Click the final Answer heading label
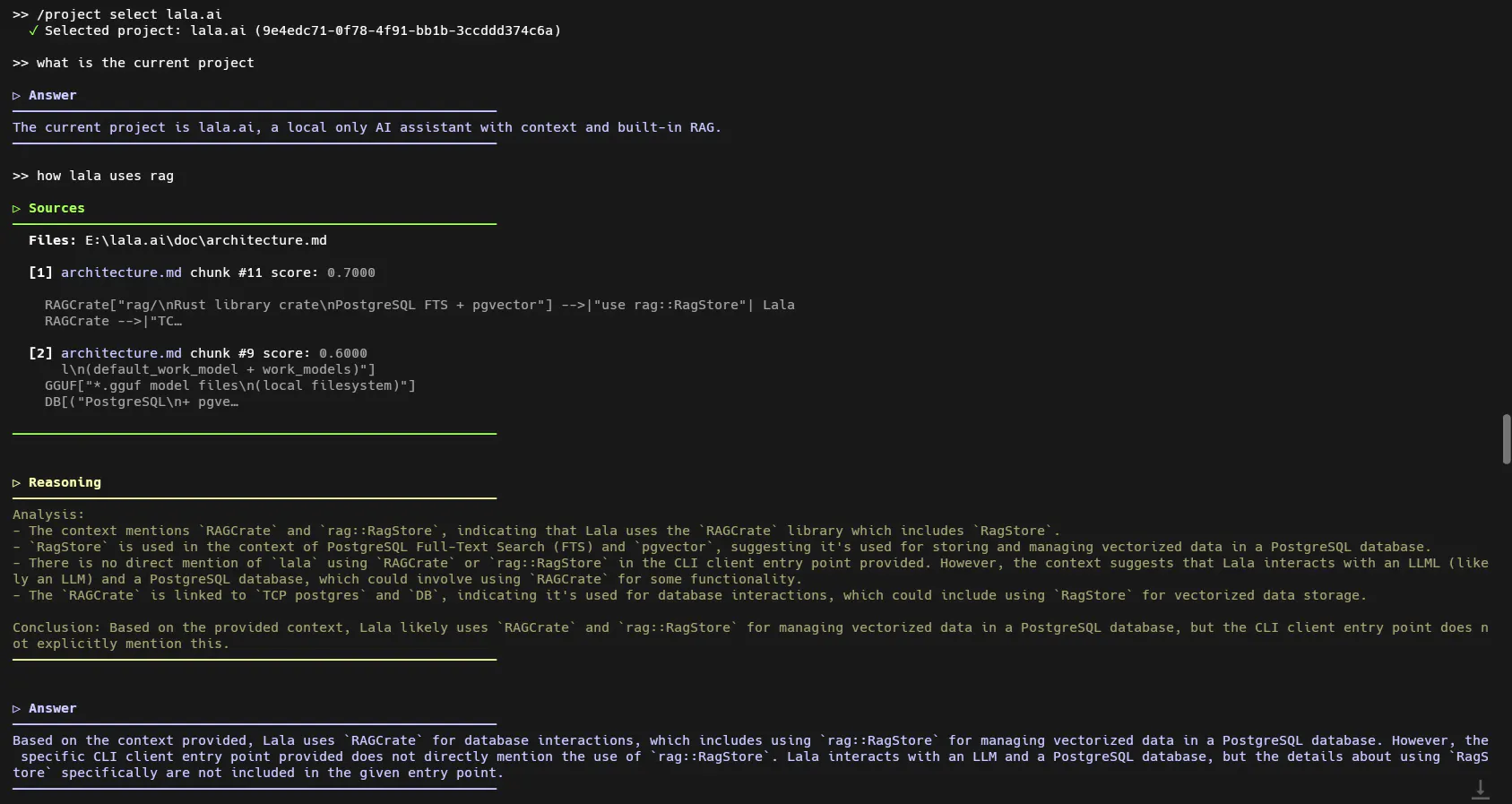1512x804 pixels. 52,708
